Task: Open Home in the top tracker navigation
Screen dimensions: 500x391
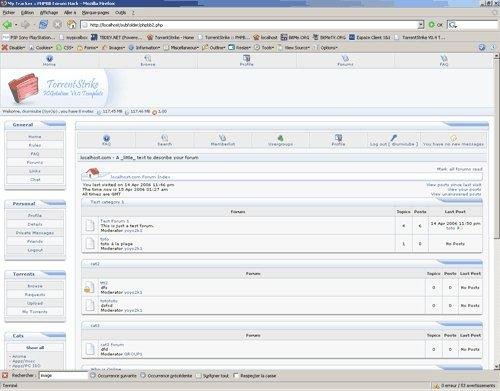Action: coord(49,60)
